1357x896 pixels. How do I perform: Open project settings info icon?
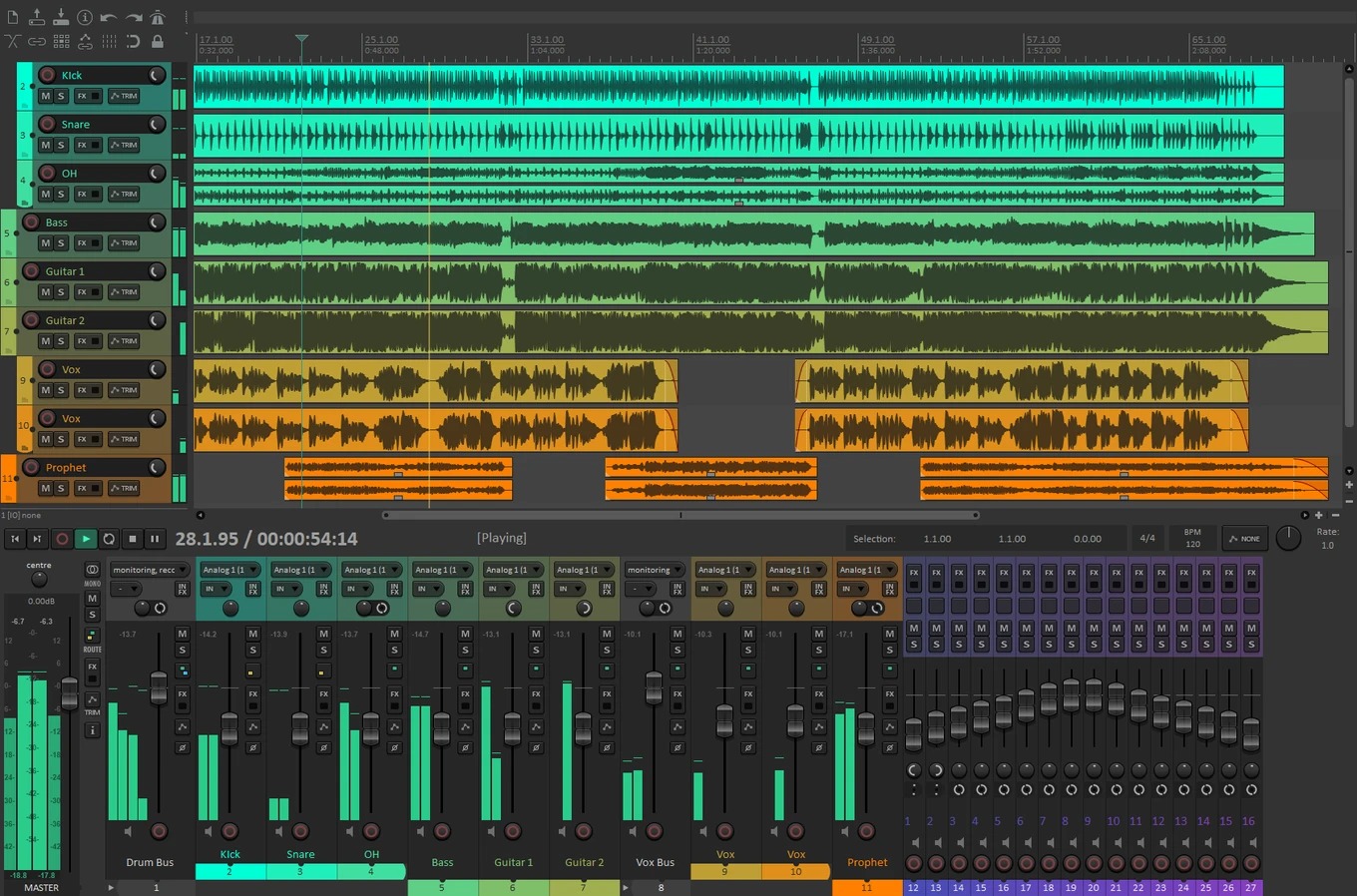(85, 17)
